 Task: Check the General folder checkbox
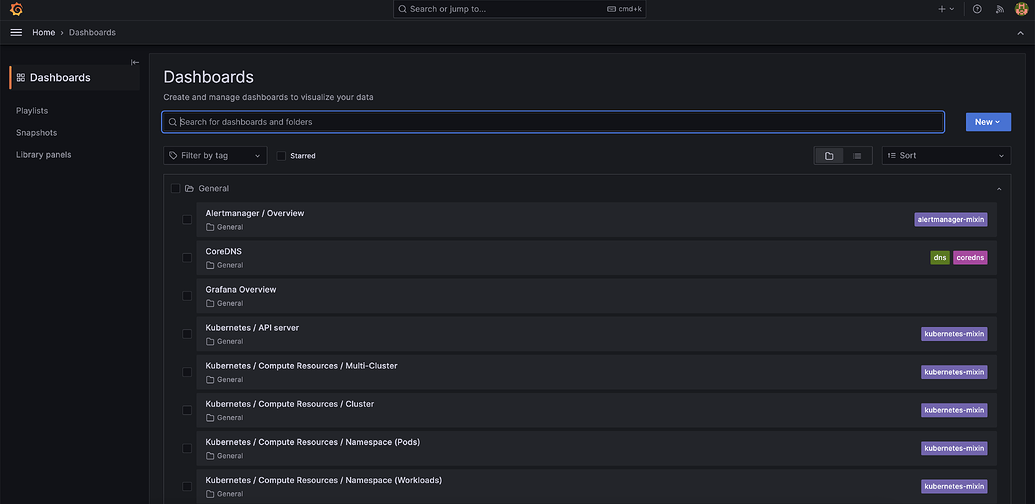176,188
